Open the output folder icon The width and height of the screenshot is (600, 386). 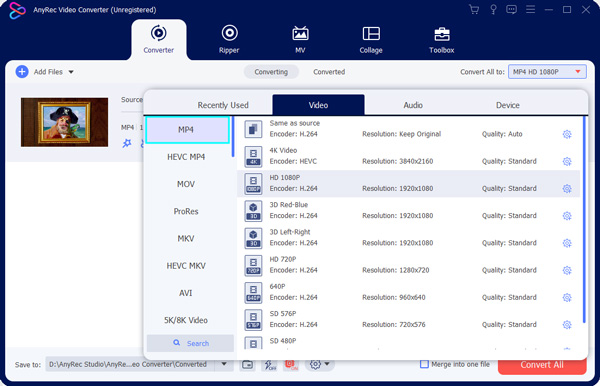pos(248,364)
